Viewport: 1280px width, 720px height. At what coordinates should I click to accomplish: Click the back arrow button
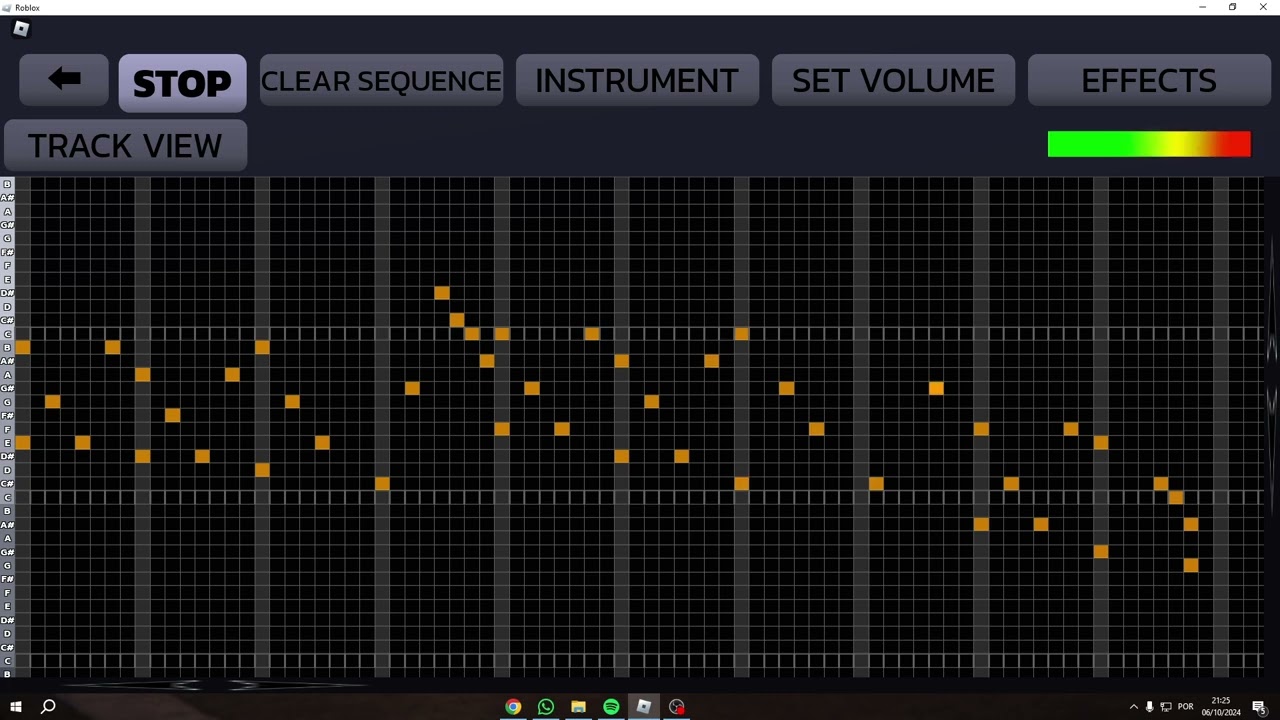point(64,80)
